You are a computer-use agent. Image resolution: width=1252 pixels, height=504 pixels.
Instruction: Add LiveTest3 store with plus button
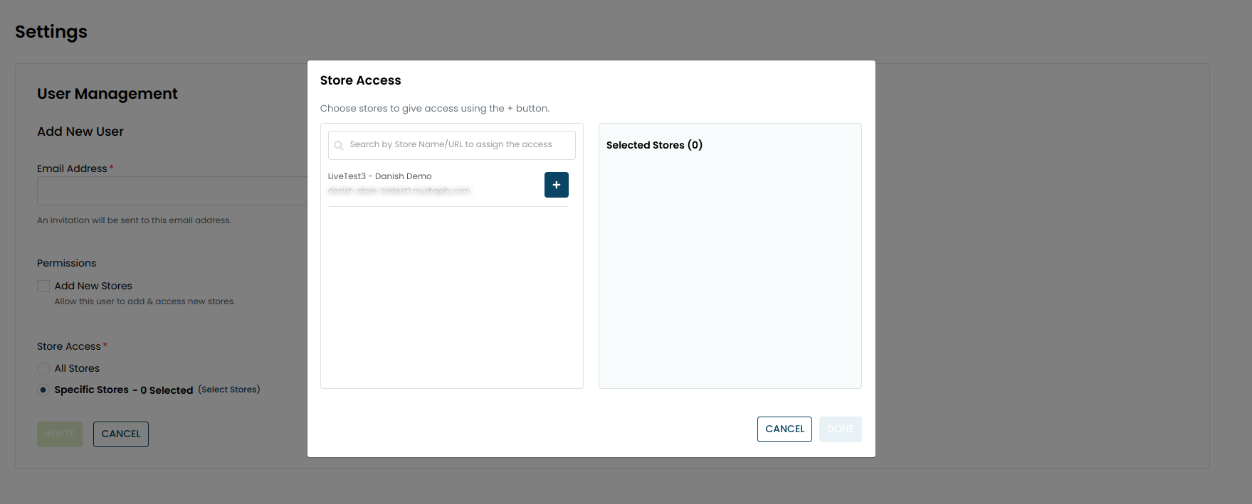tap(556, 185)
